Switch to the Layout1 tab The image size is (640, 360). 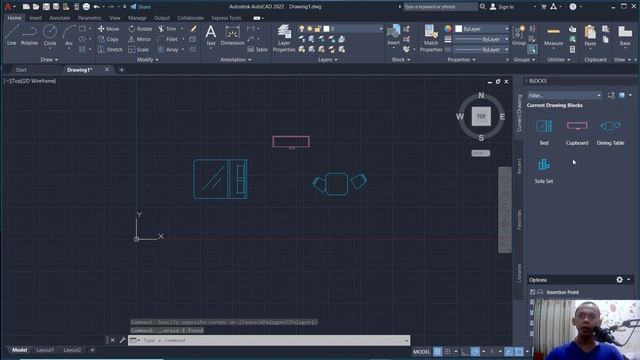coord(45,350)
